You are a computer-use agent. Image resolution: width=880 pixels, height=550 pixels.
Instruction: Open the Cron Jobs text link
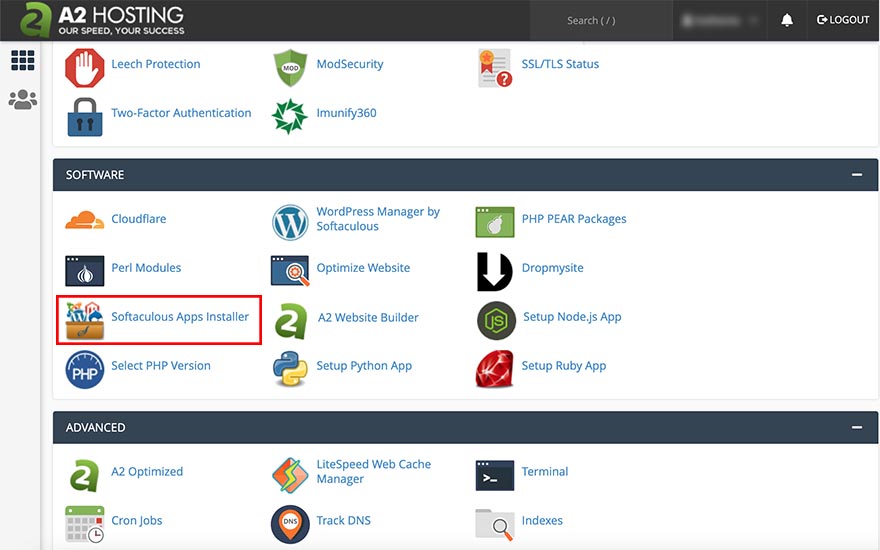[136, 520]
